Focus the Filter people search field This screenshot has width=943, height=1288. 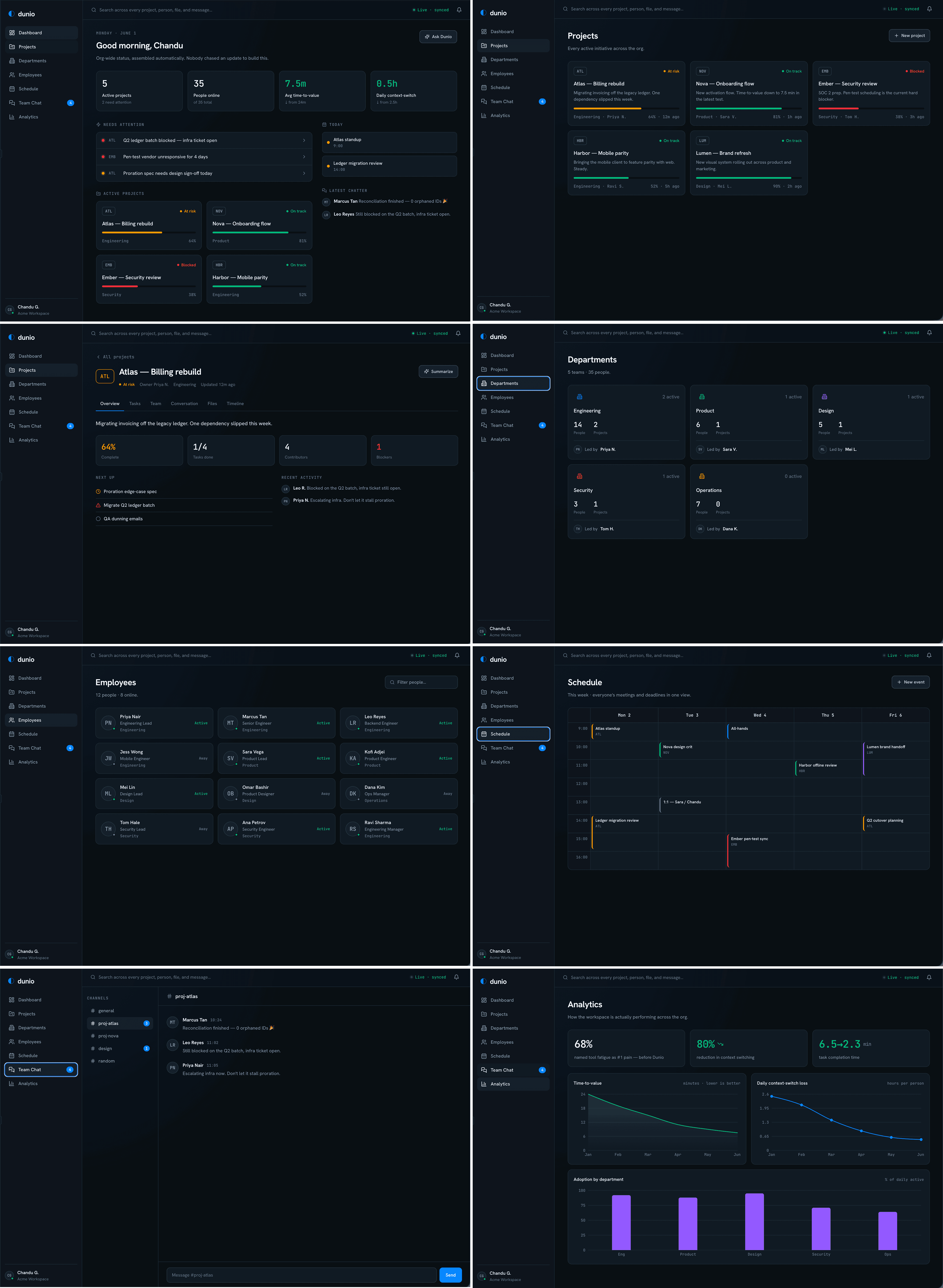[x=421, y=682]
